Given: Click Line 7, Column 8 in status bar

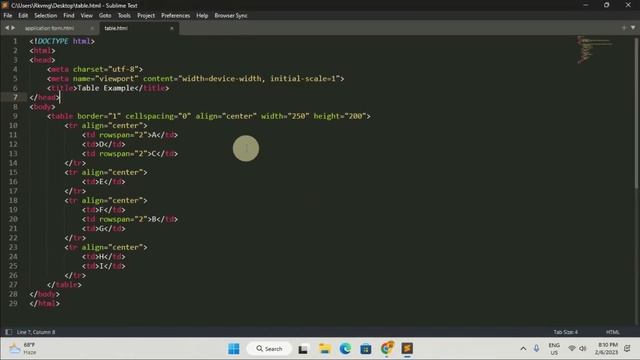Looking at the screenshot, I should 36,332.
